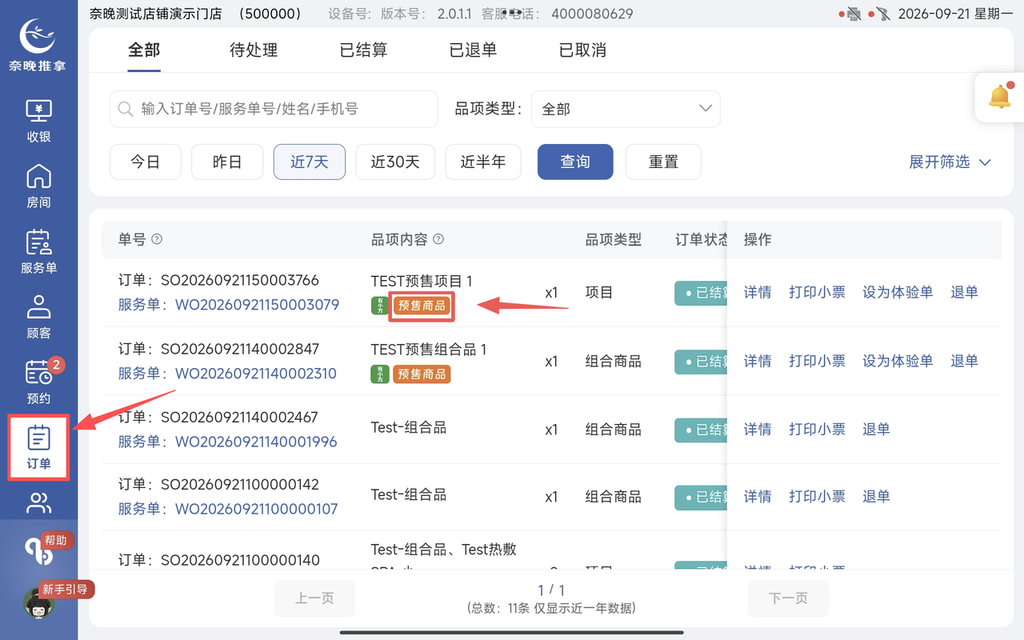1024x640 pixels.
Task: Click 打印小票 for order SO20260921100000142
Action: pyautogui.click(x=817, y=497)
